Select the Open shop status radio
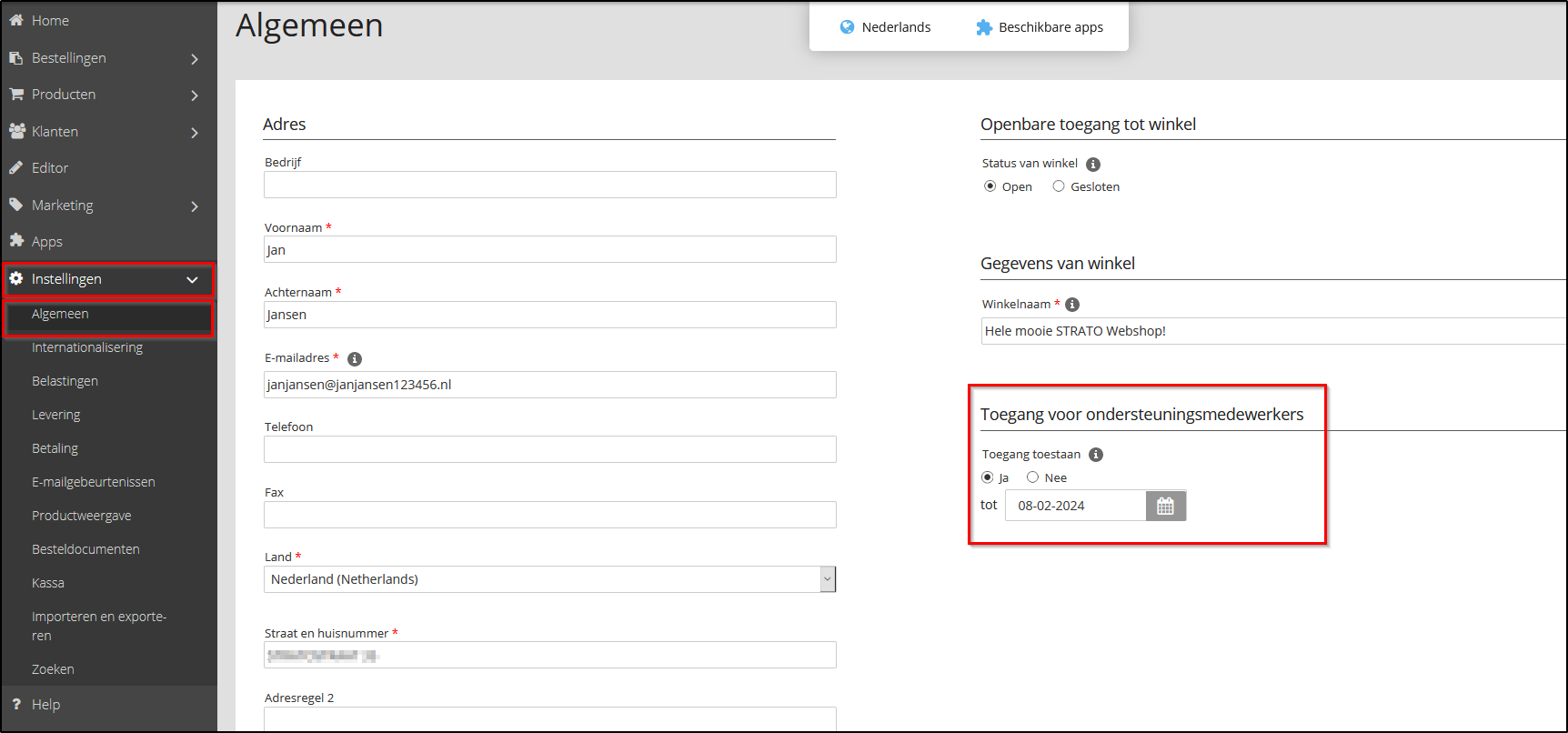 pyautogui.click(x=990, y=186)
